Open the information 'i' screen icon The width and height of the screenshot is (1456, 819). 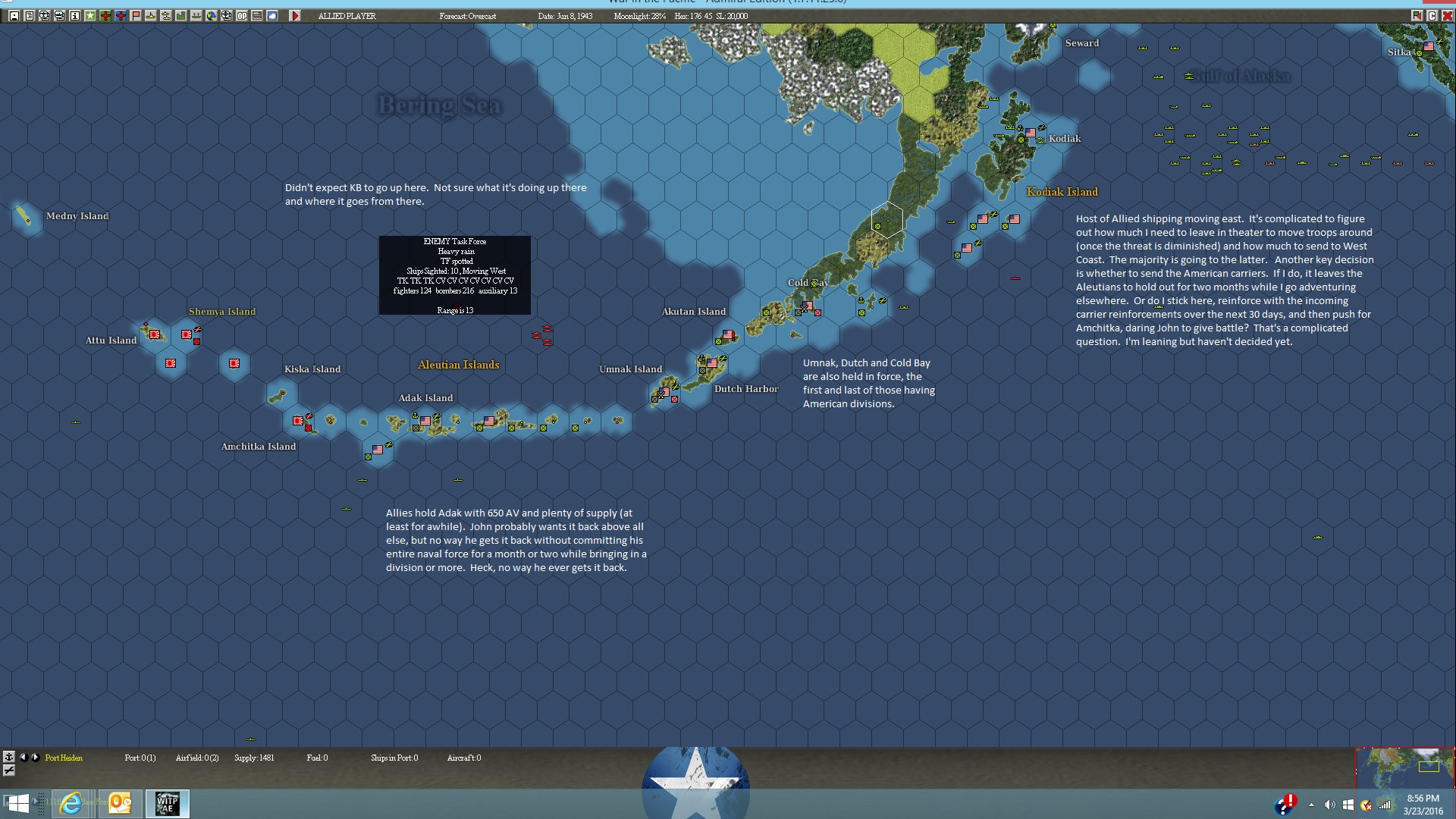point(75,15)
